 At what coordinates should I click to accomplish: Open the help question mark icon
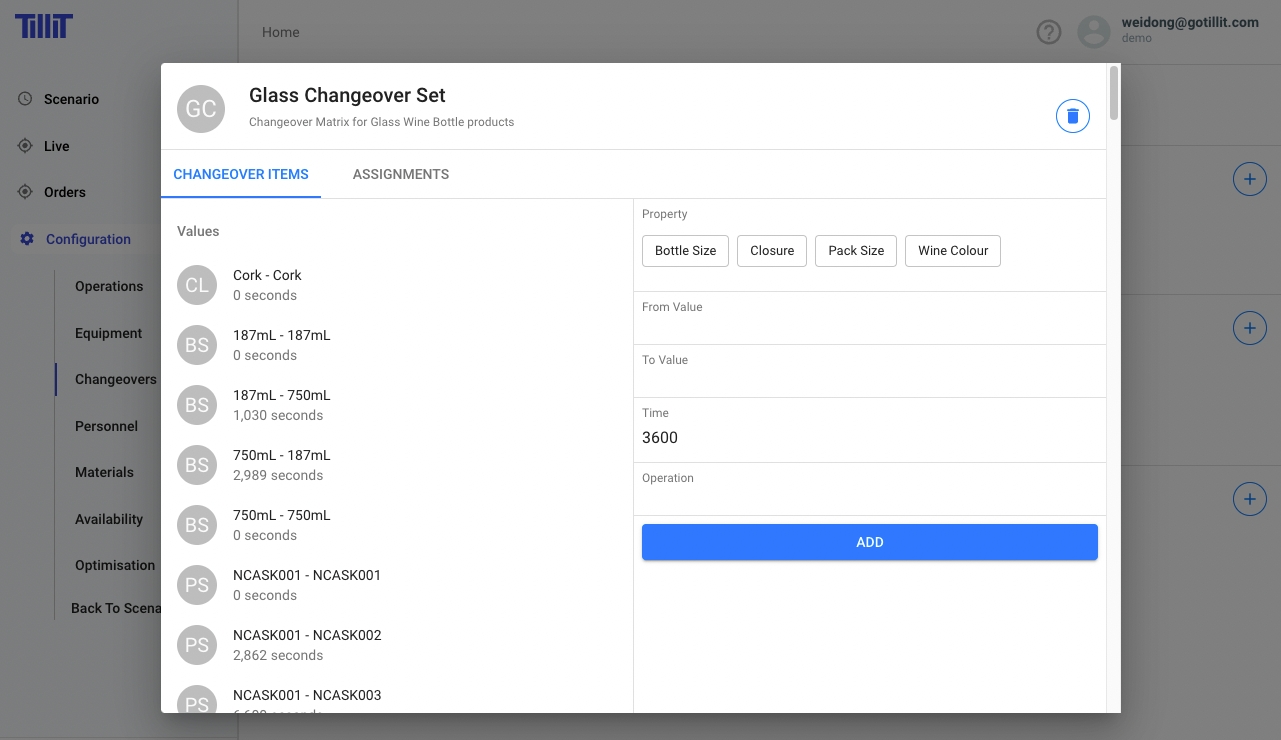tap(1048, 32)
